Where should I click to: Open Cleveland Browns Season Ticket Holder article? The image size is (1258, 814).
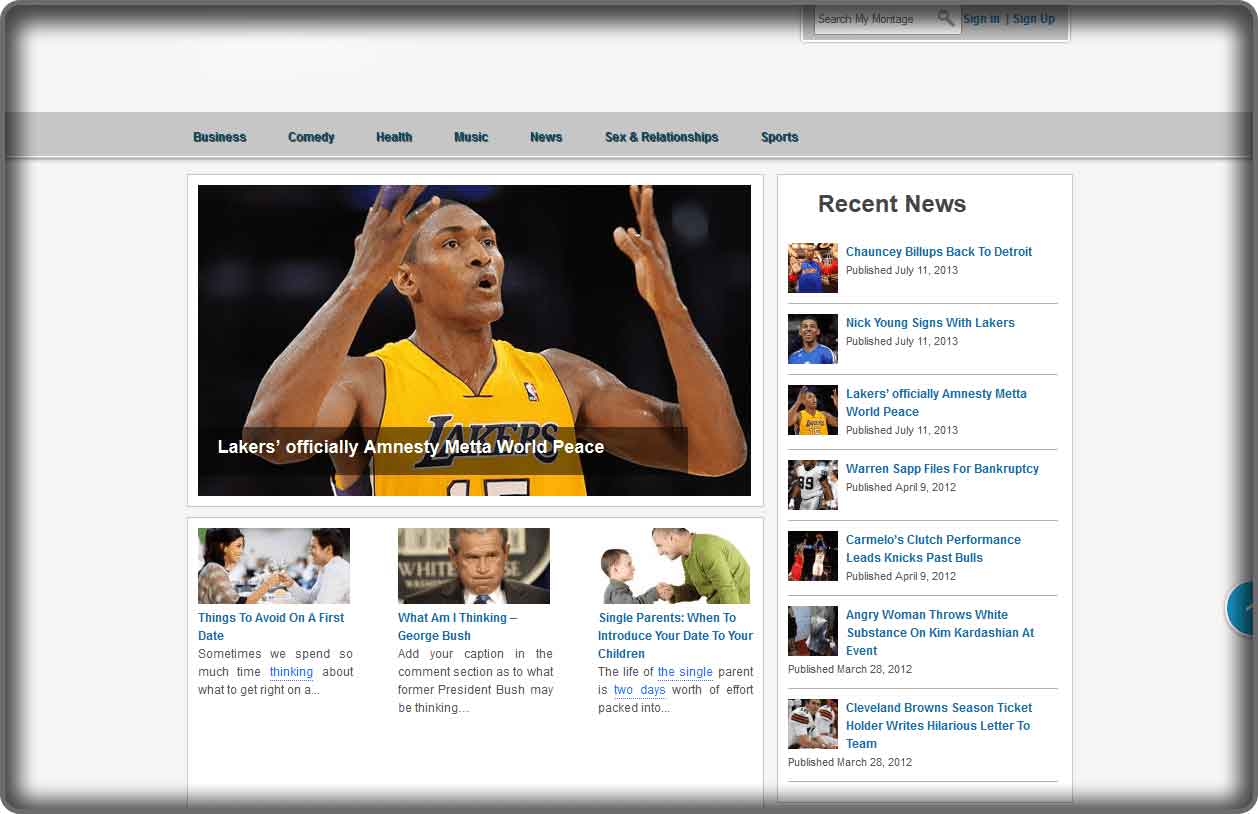(938, 725)
